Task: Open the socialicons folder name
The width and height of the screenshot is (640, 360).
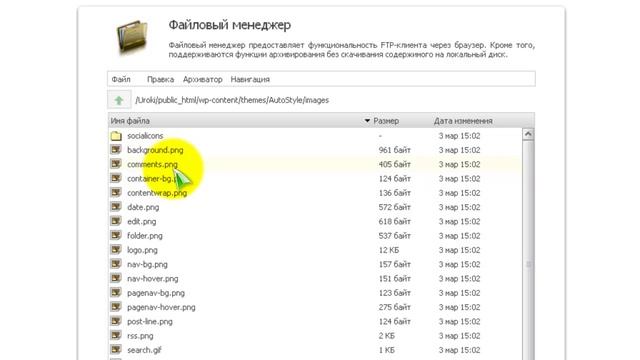Action: (x=145, y=136)
